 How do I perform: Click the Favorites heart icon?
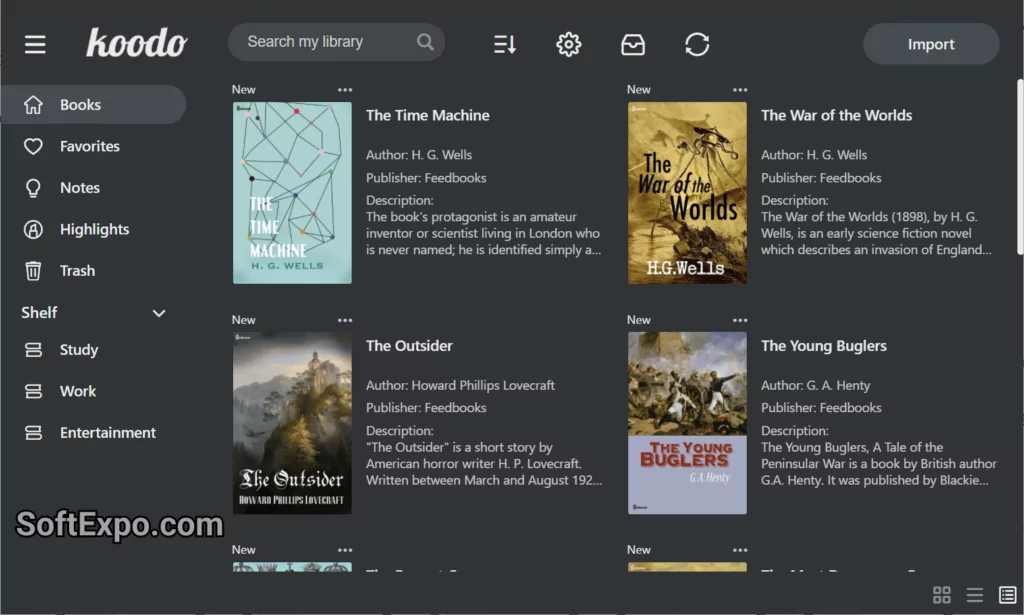click(x=34, y=146)
